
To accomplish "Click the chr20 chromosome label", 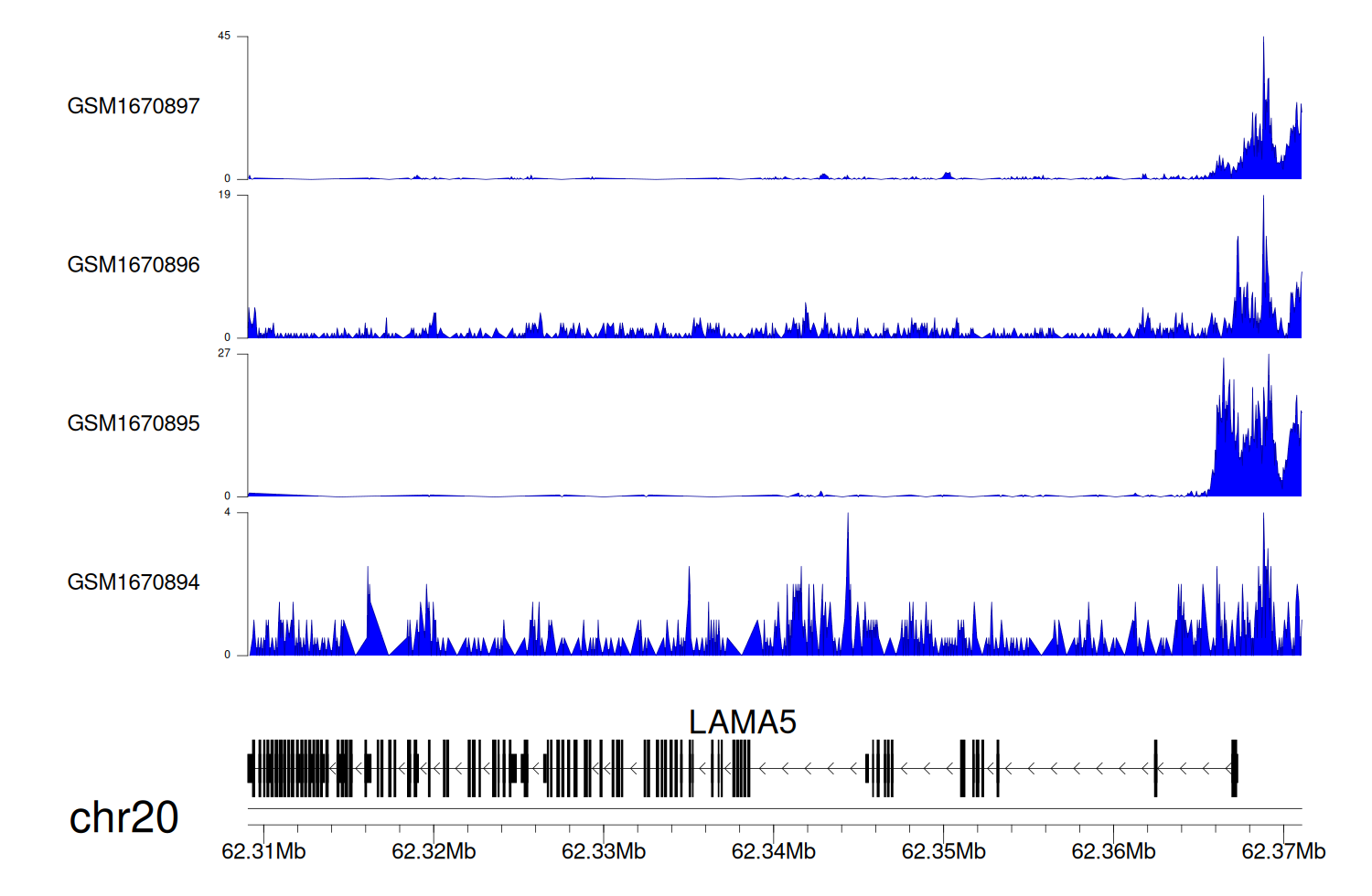I will (123, 817).
